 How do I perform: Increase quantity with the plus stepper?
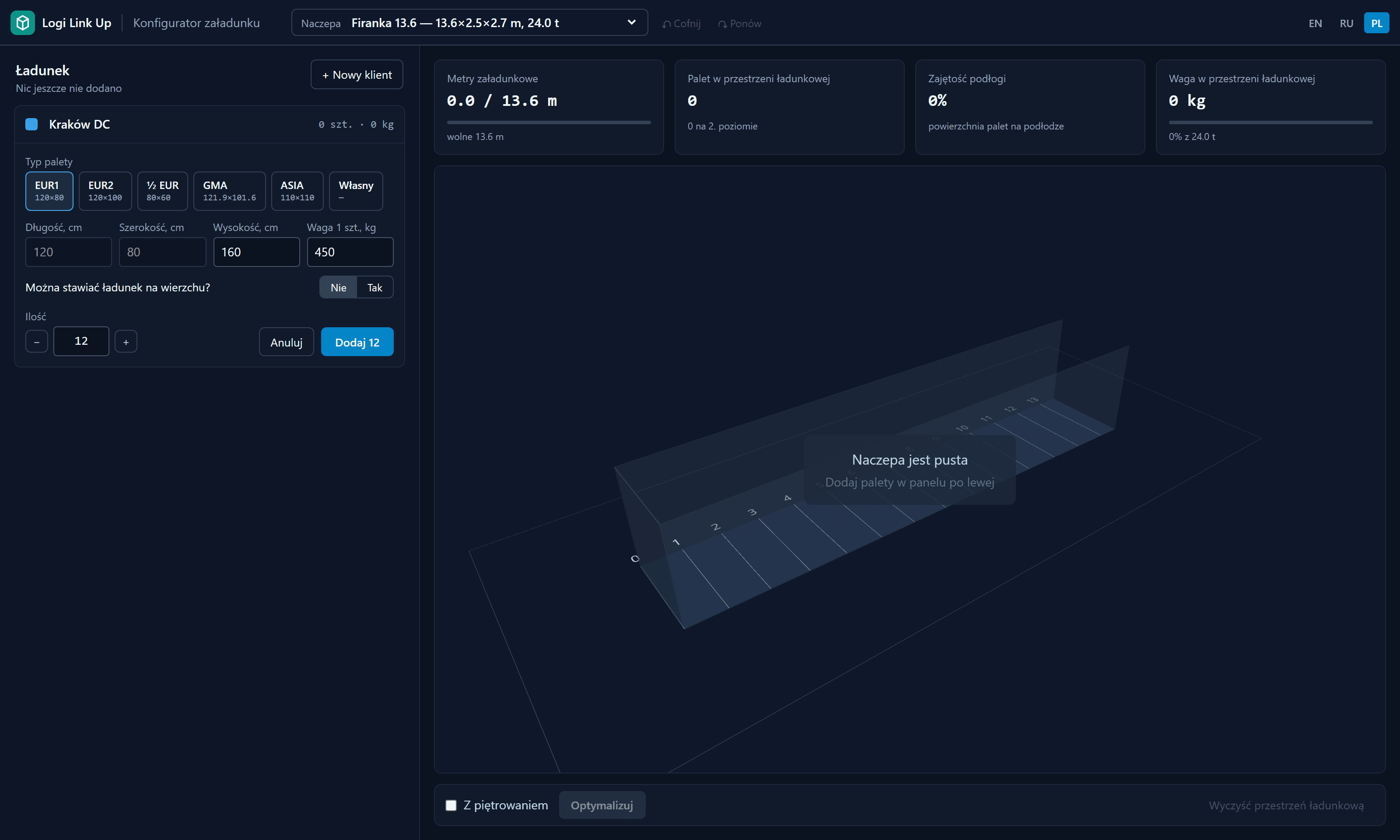[x=126, y=342]
